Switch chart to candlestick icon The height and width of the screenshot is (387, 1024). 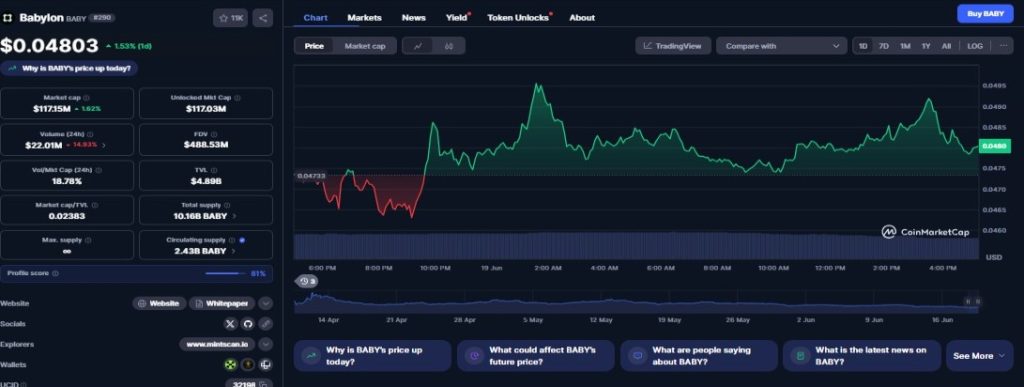pyautogui.click(x=449, y=46)
